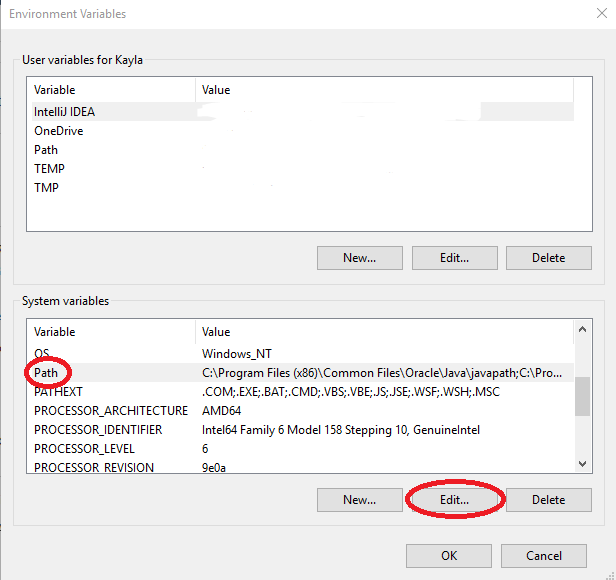The width and height of the screenshot is (616, 580).
Task: Sort by Variable column header in System variables
Action: (110, 331)
